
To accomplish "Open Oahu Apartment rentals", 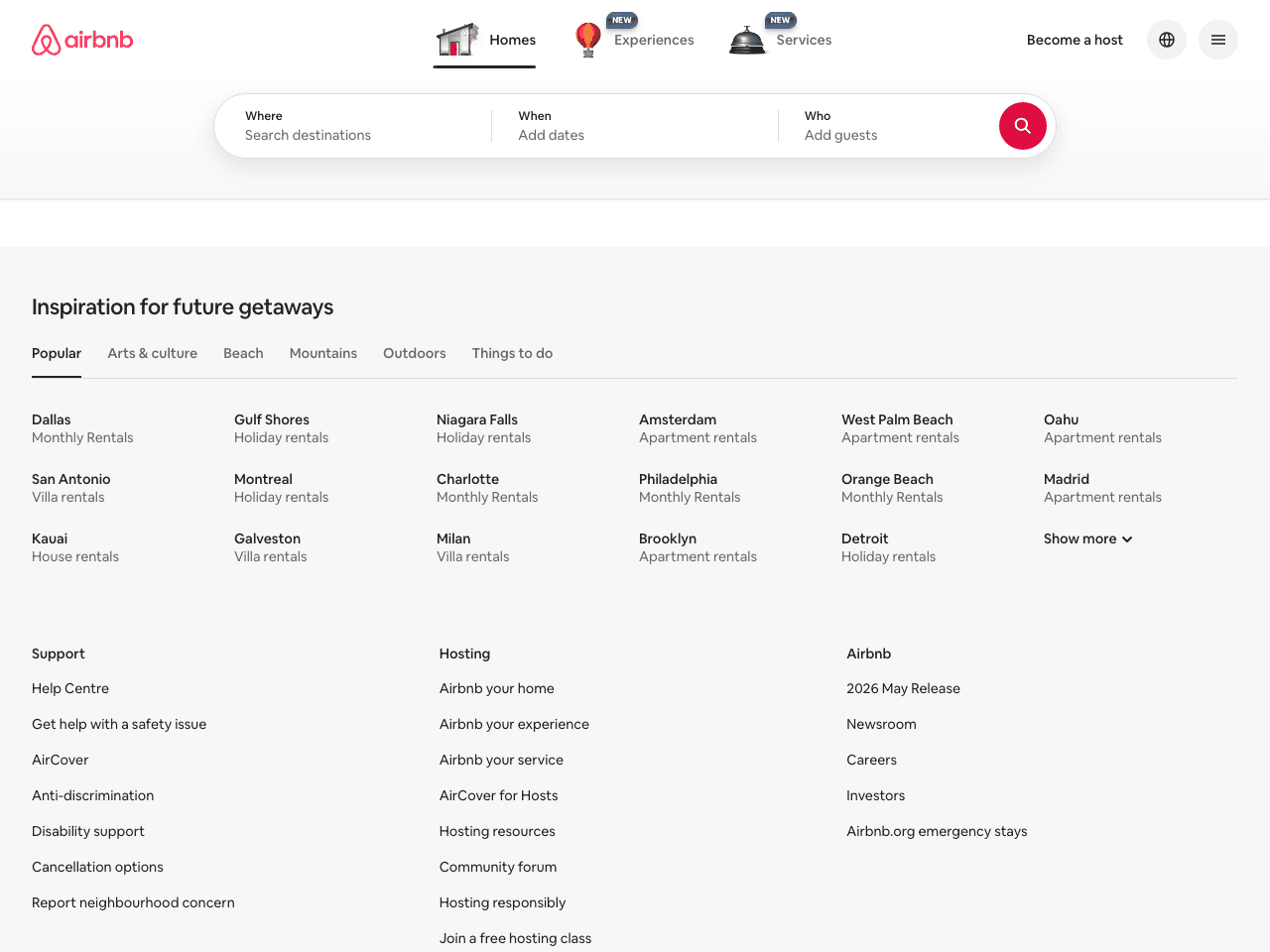I will [1102, 428].
